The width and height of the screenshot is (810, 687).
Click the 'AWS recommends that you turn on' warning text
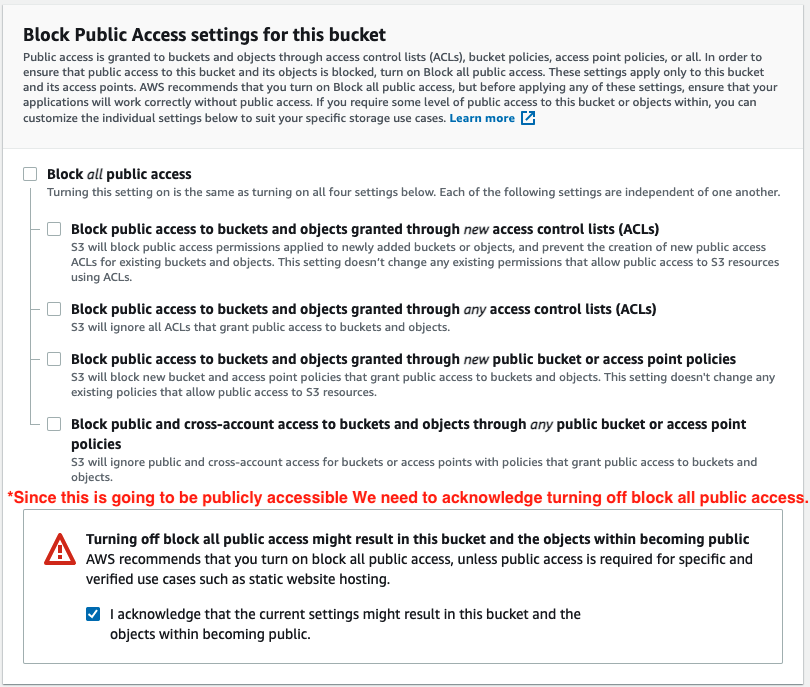pos(419,559)
